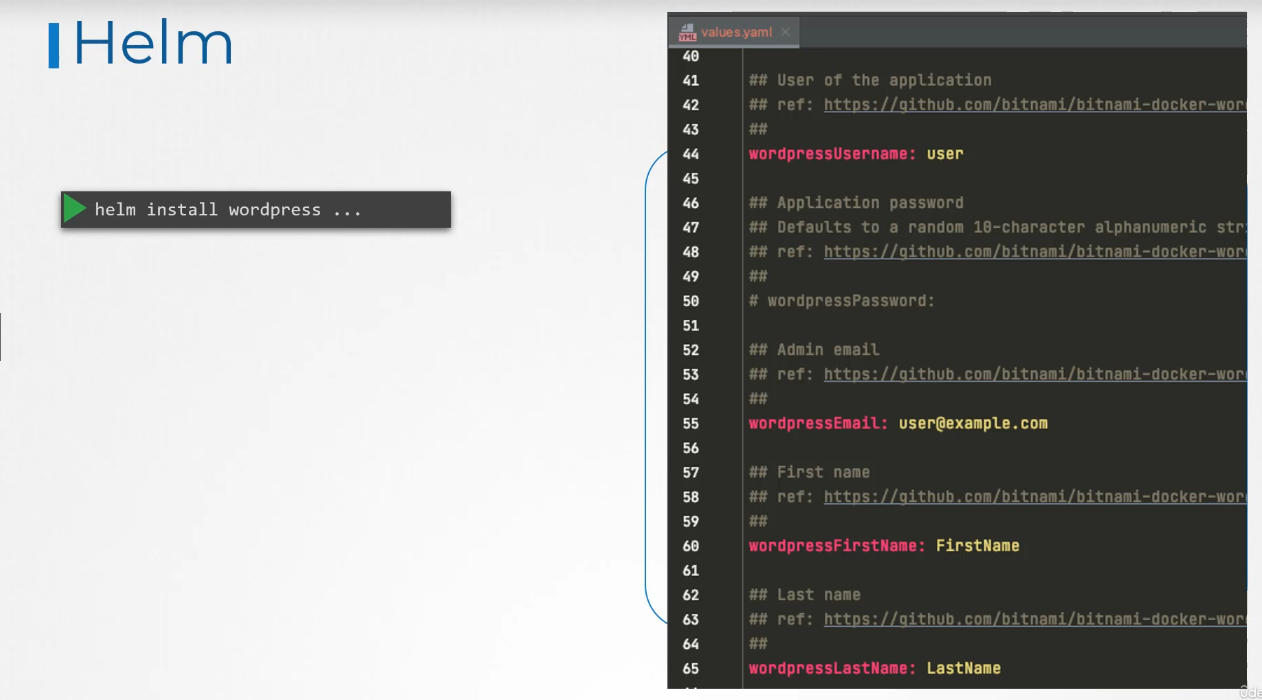
Task: Click the Admin email comment line
Action: (x=814, y=350)
